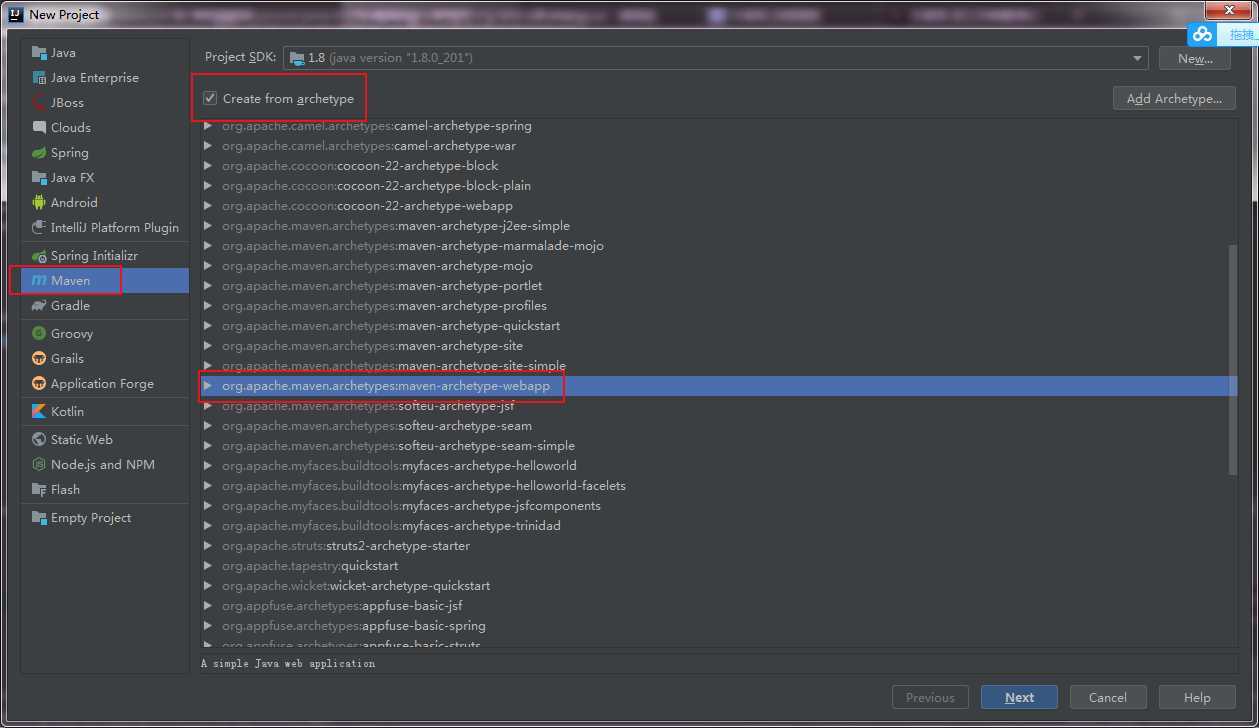
Task: Expand struts2-archetype-starter arrow
Action: [x=208, y=546]
